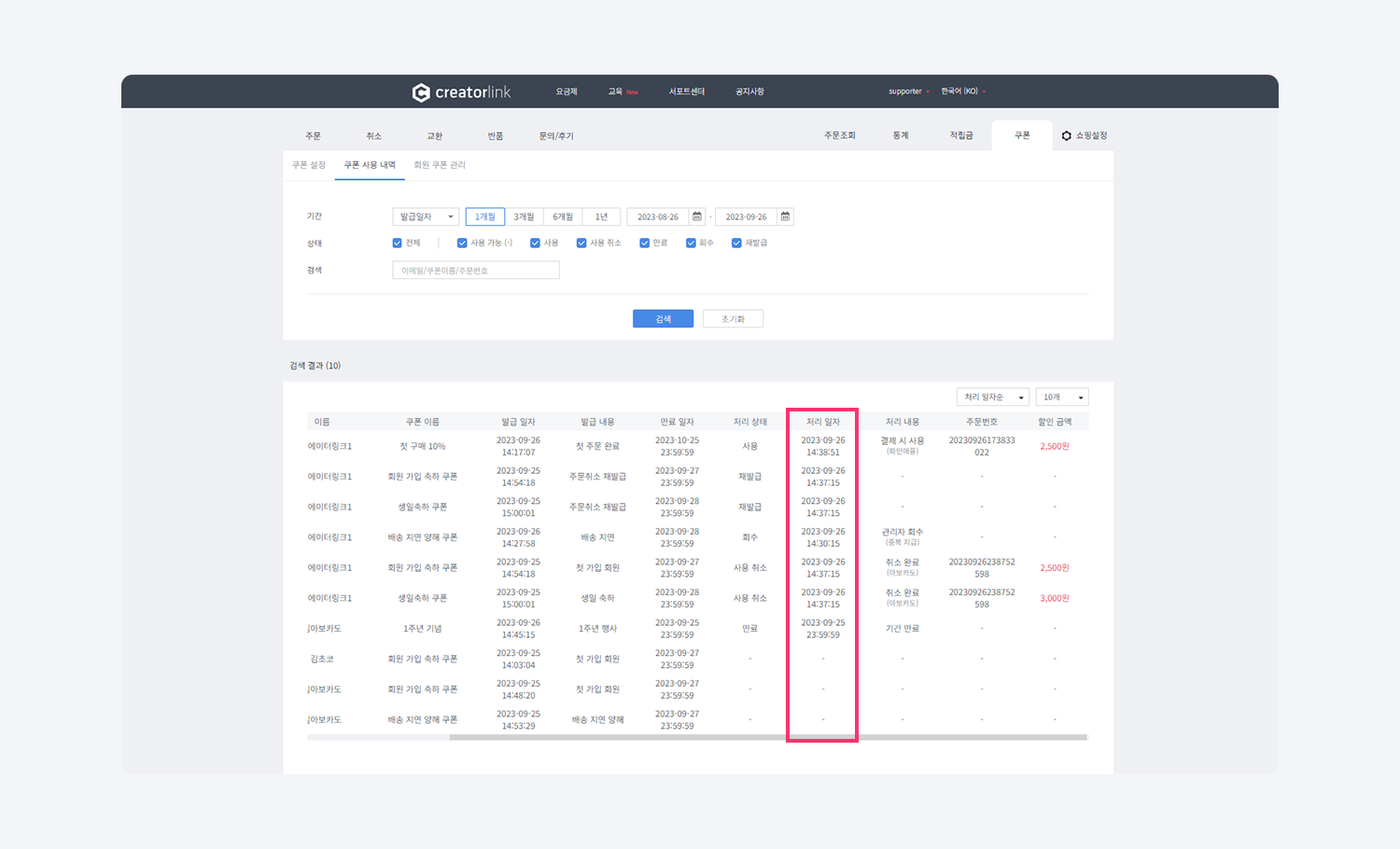Click the 주문번호 column header
This screenshot has width=1400, height=849.
coord(982,422)
